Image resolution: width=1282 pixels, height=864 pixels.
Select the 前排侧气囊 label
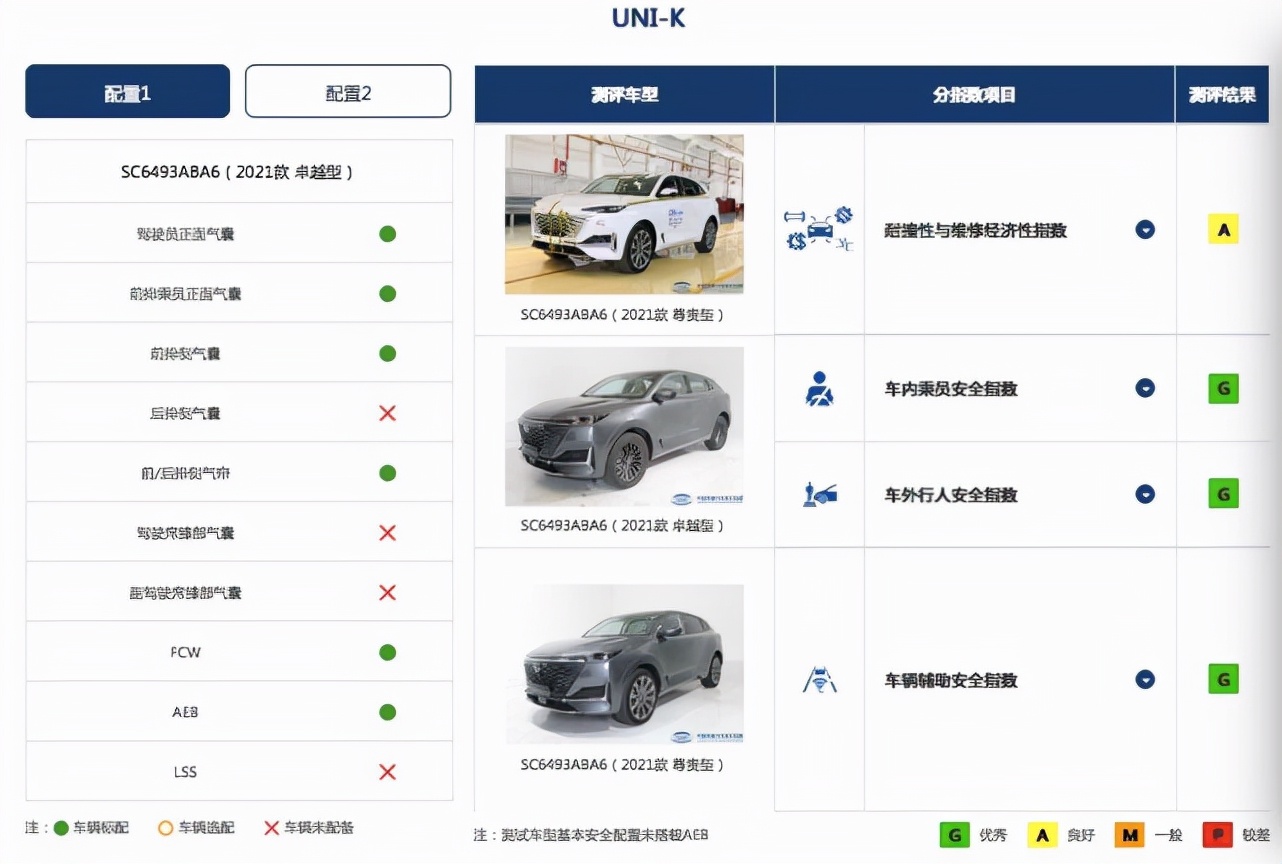(185, 354)
